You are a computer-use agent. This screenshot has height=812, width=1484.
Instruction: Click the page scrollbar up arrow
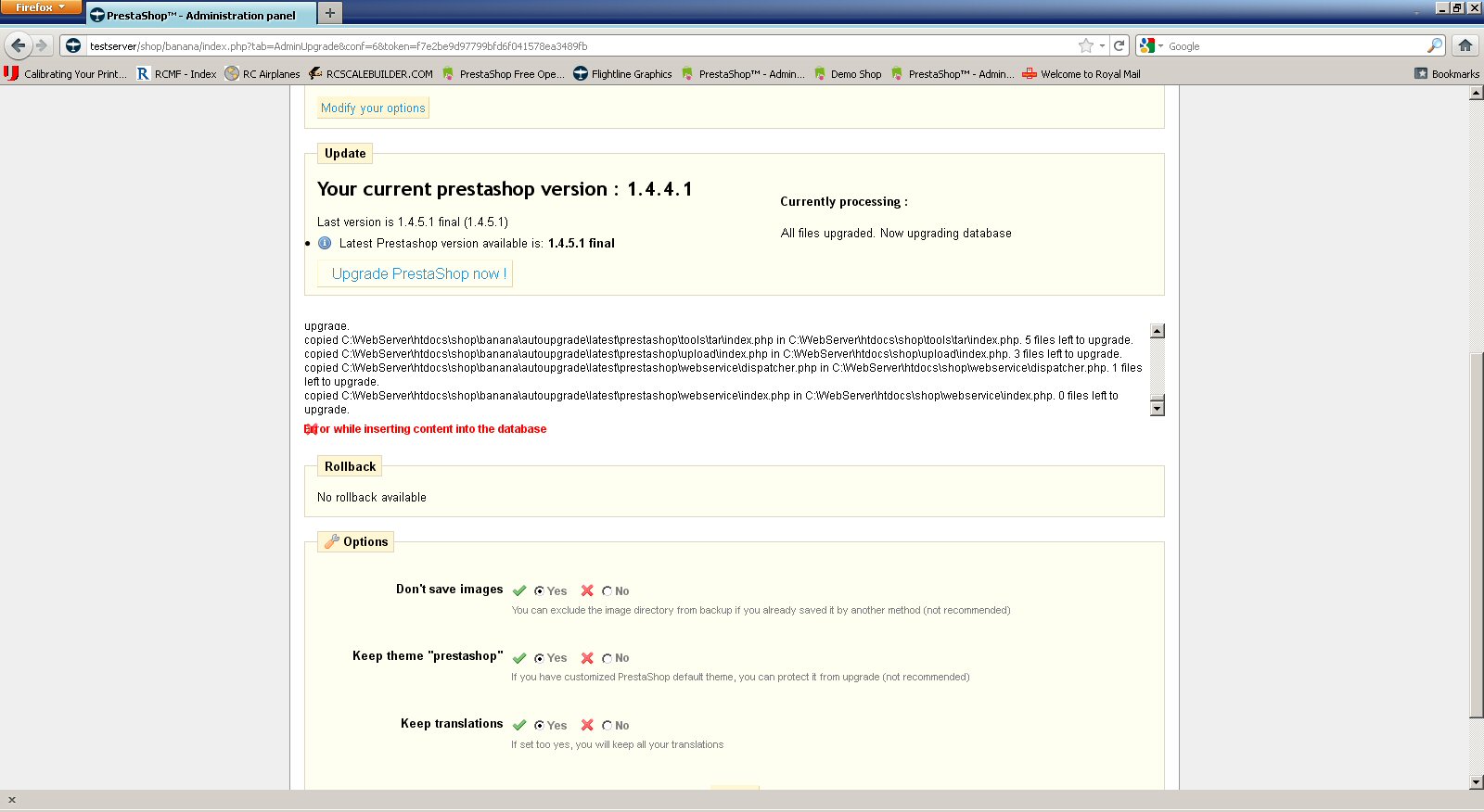click(1477, 93)
